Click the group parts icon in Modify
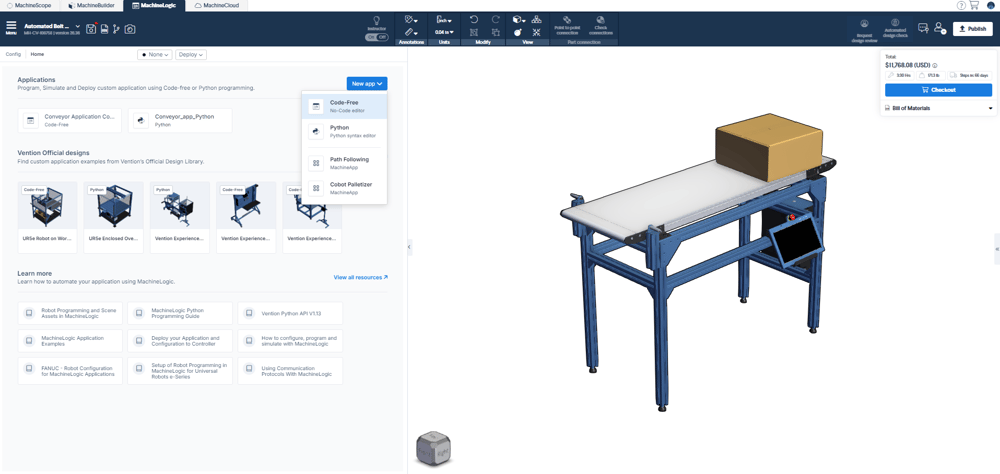 [x=496, y=32]
